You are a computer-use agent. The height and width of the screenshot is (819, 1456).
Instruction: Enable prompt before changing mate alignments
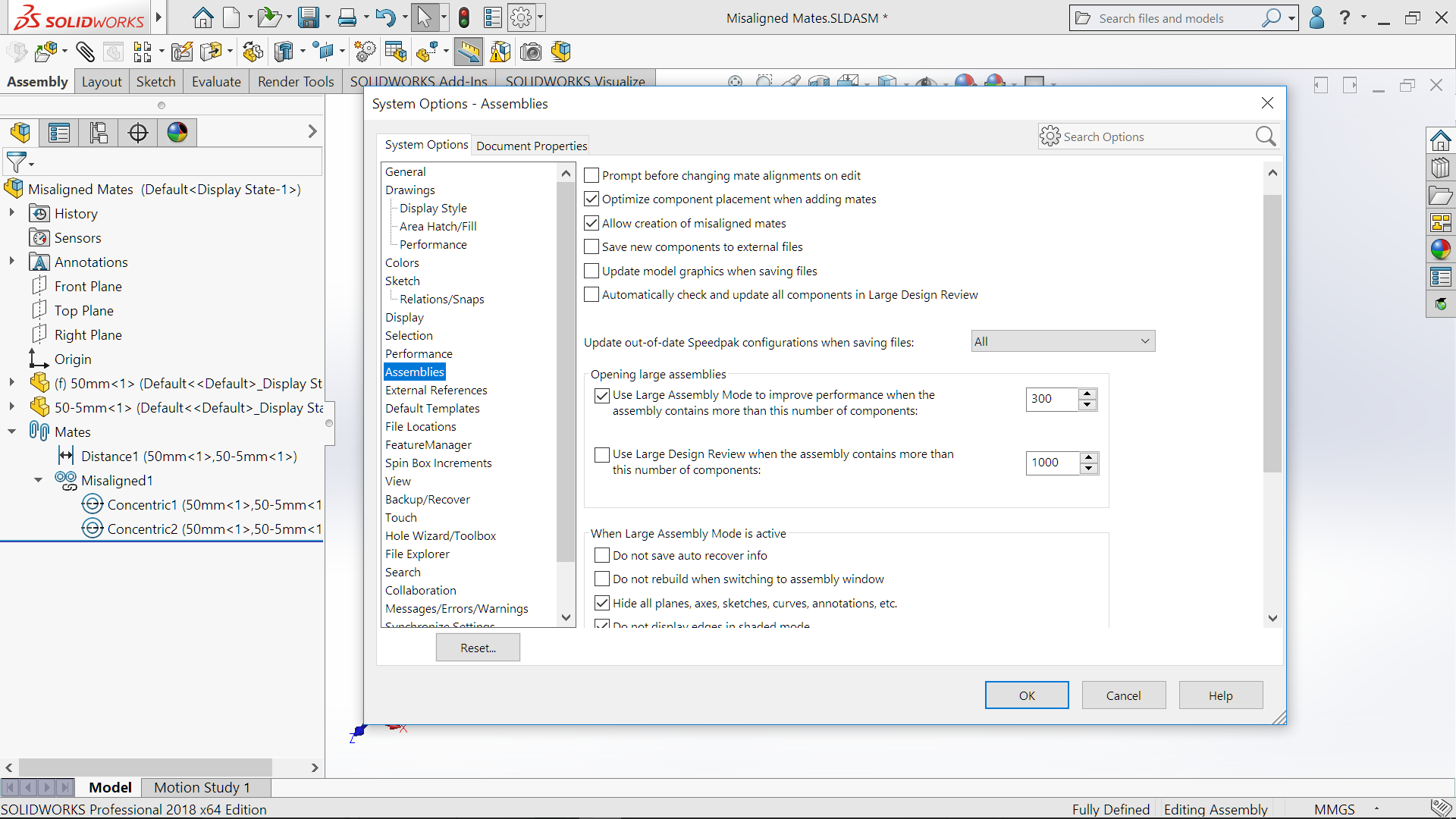click(x=592, y=176)
